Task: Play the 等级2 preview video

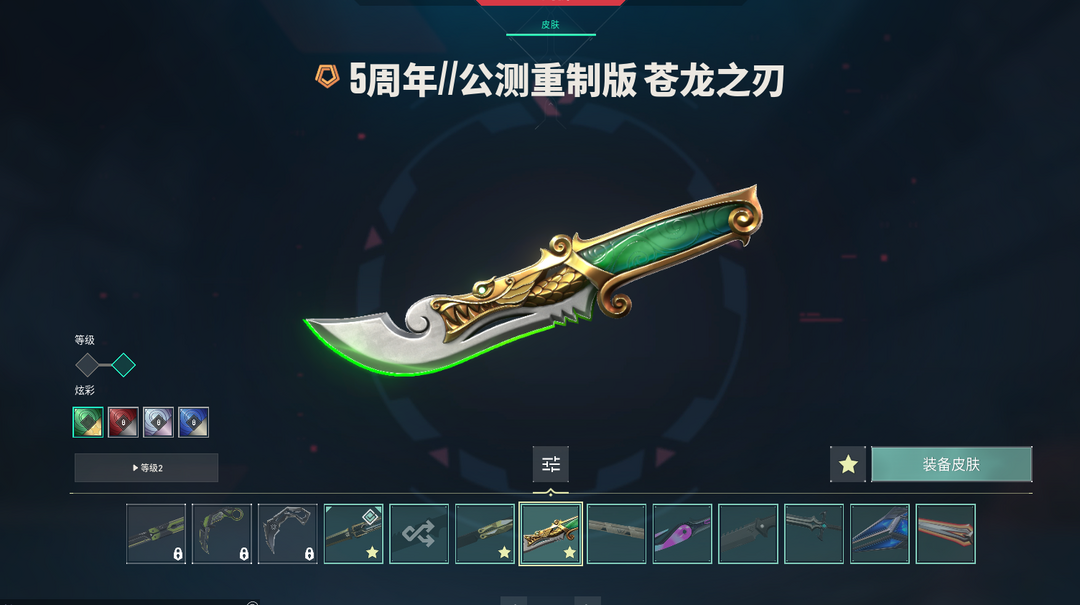Action: 147,468
